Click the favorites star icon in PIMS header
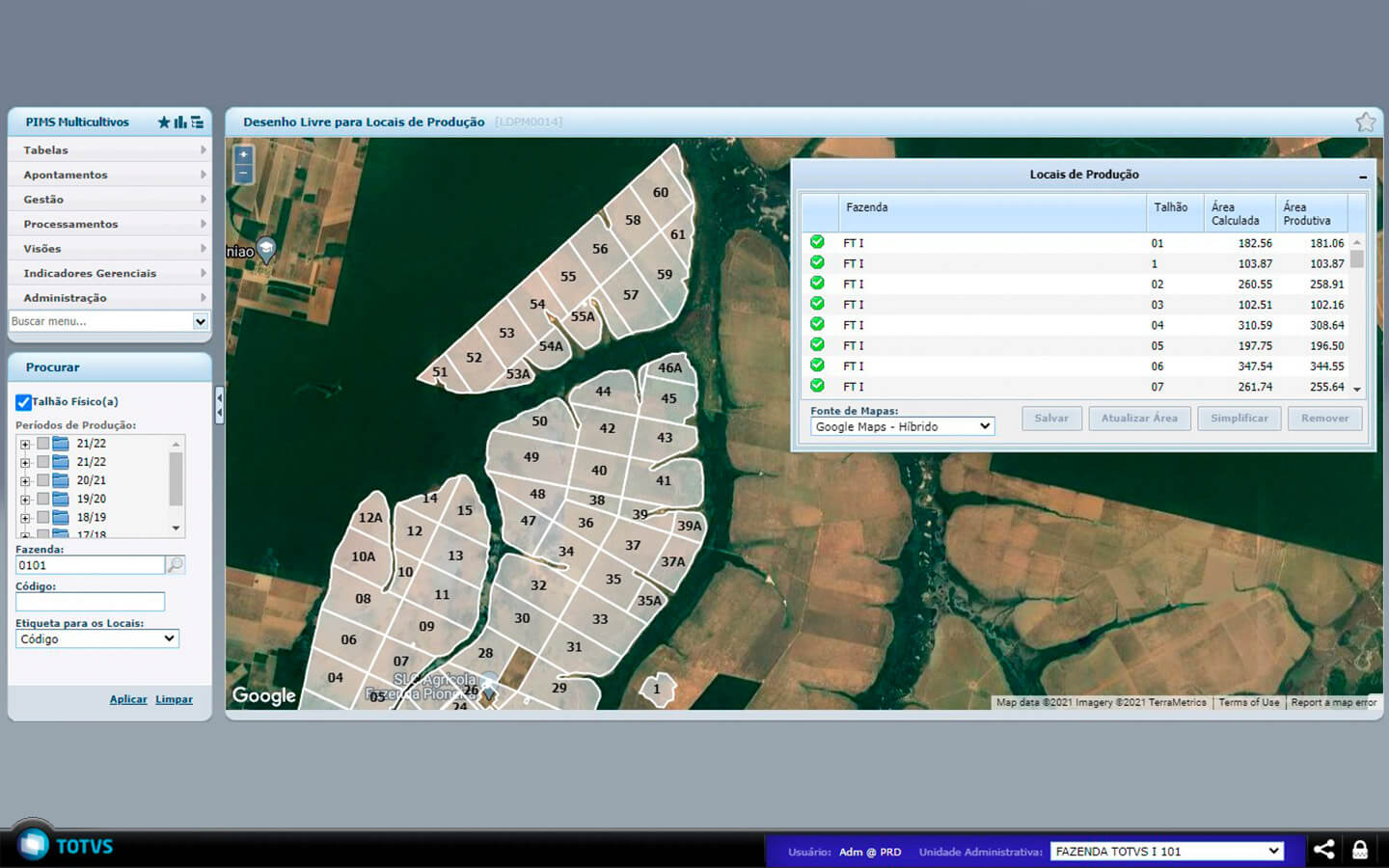This screenshot has height=868, width=1389. coord(164,122)
